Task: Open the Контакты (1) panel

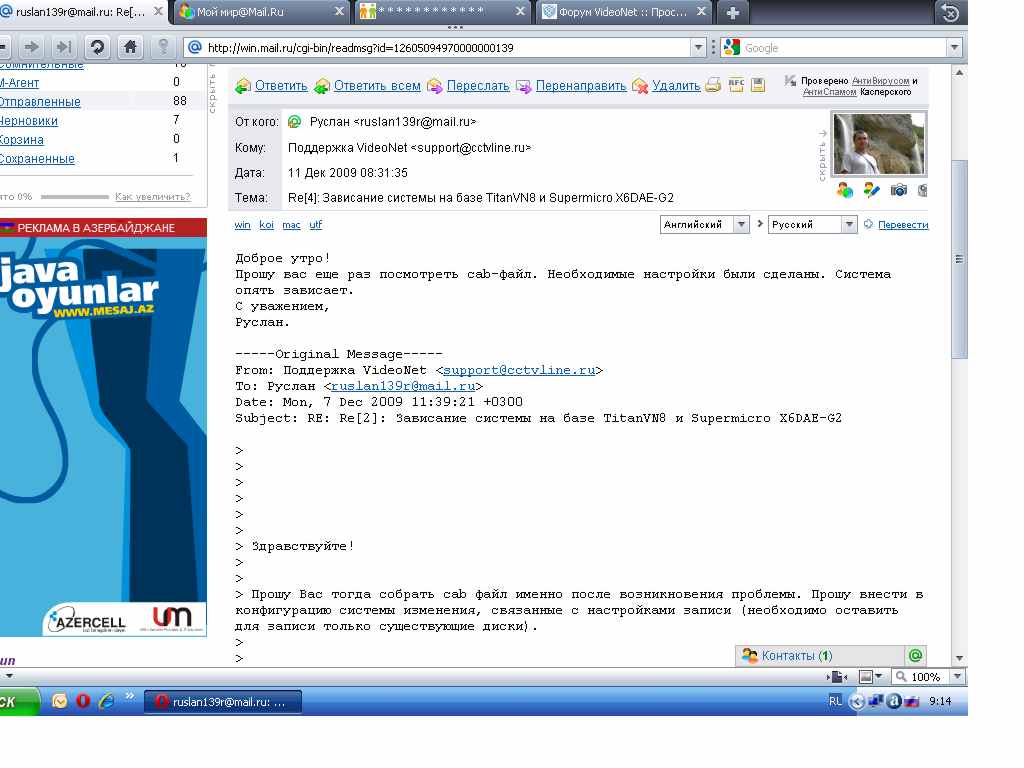Action: (x=820, y=656)
